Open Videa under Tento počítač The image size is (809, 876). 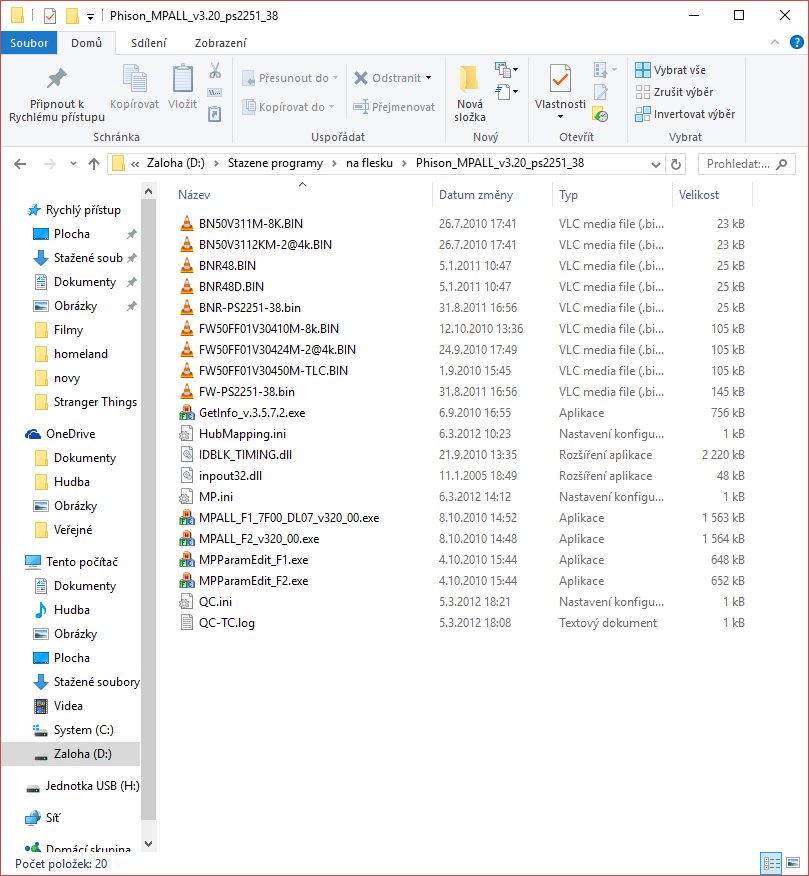pyautogui.click(x=68, y=706)
